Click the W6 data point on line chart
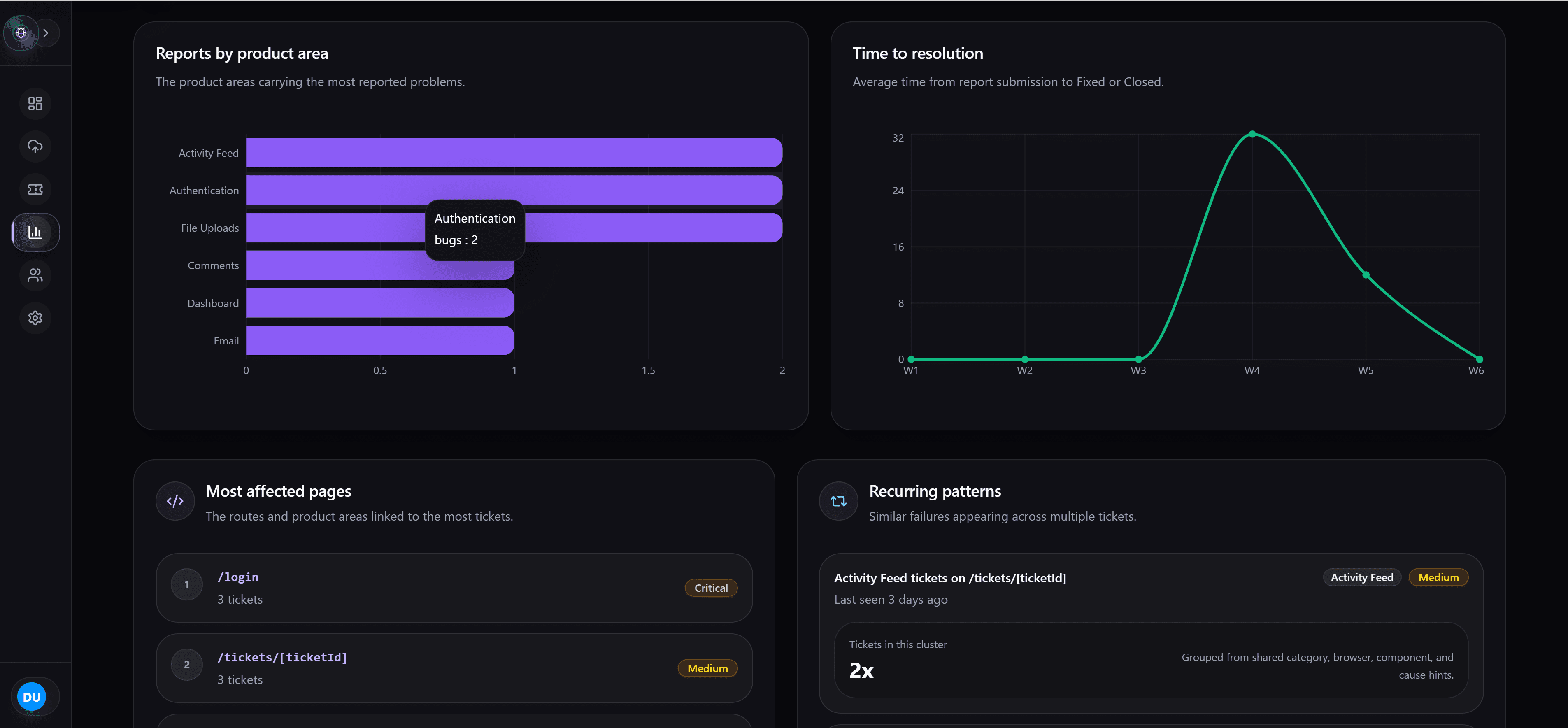Screen dimensions: 1568x728 click(x=1480, y=359)
